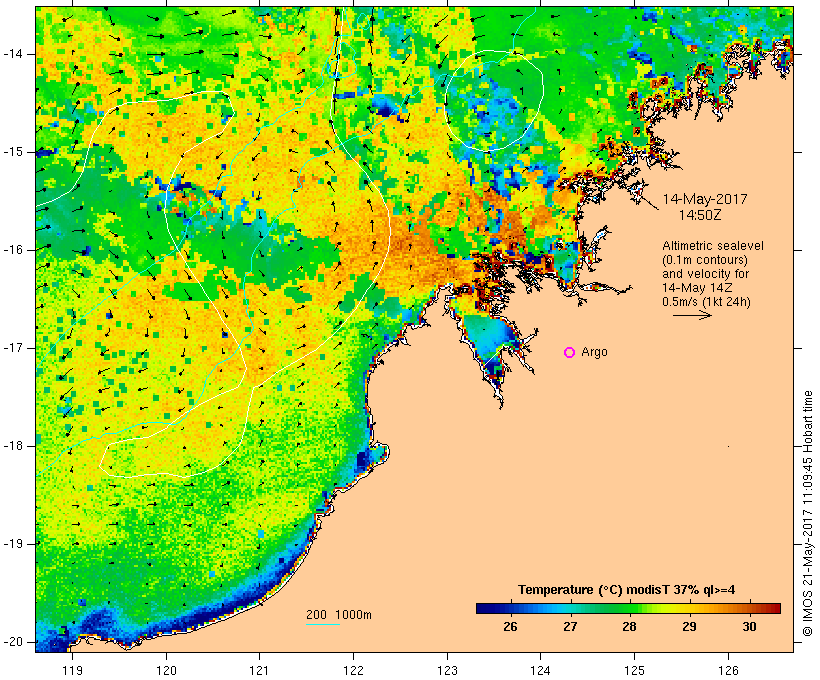
Task: Click colorbar label 26
Action: (510, 627)
